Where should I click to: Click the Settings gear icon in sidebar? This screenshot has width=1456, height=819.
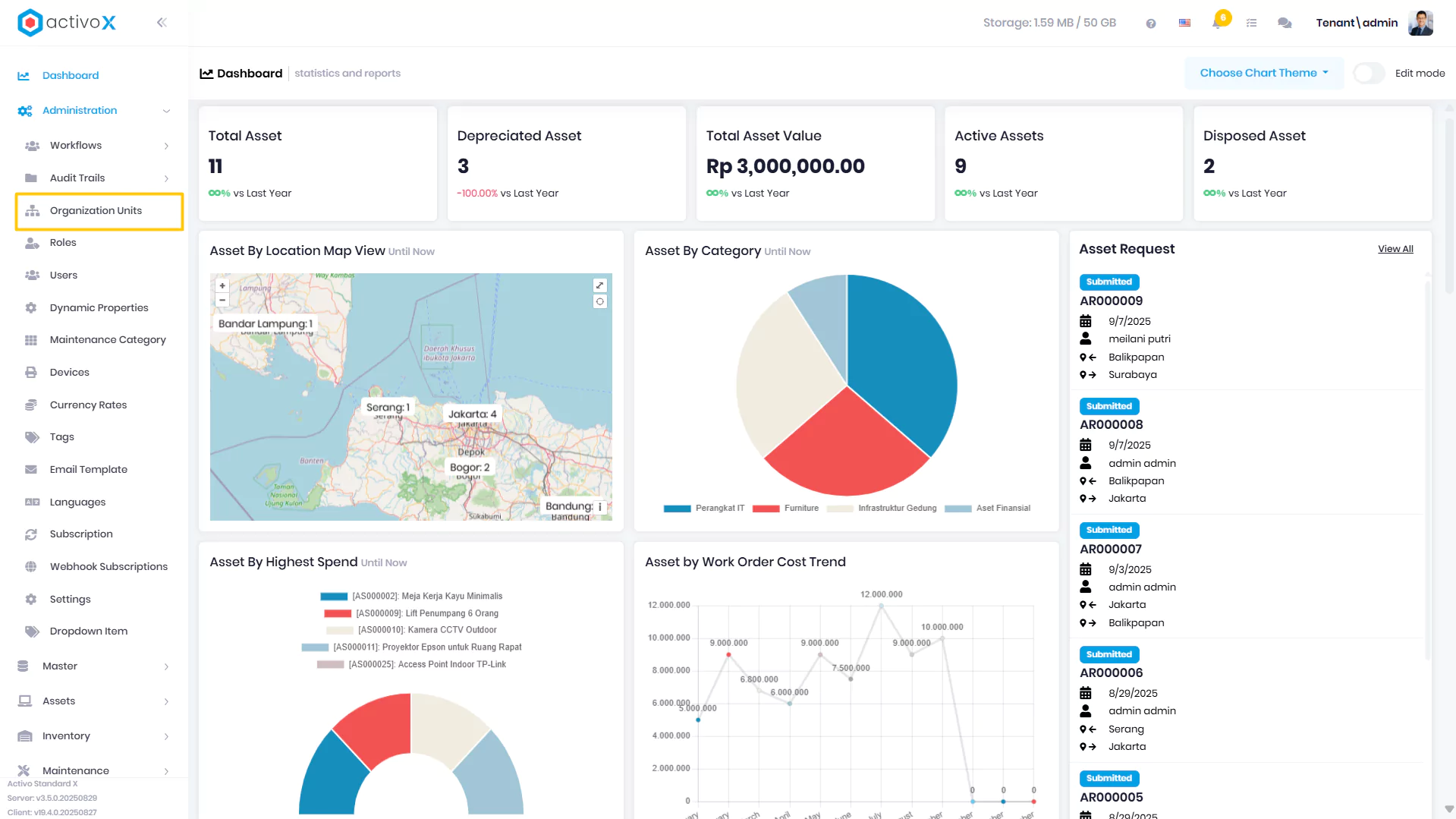[x=31, y=600]
